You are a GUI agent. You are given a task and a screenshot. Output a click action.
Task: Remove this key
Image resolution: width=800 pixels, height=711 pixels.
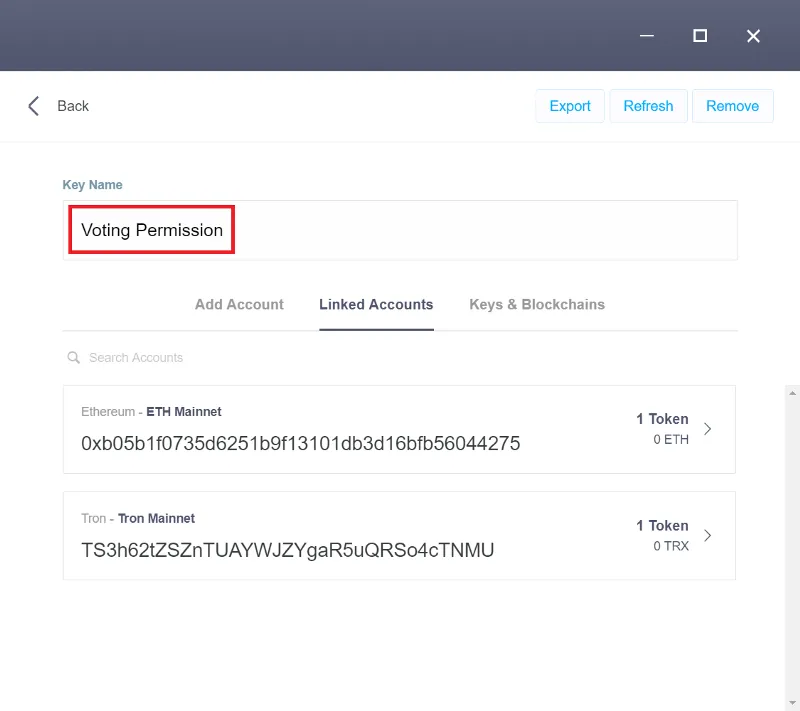(733, 106)
